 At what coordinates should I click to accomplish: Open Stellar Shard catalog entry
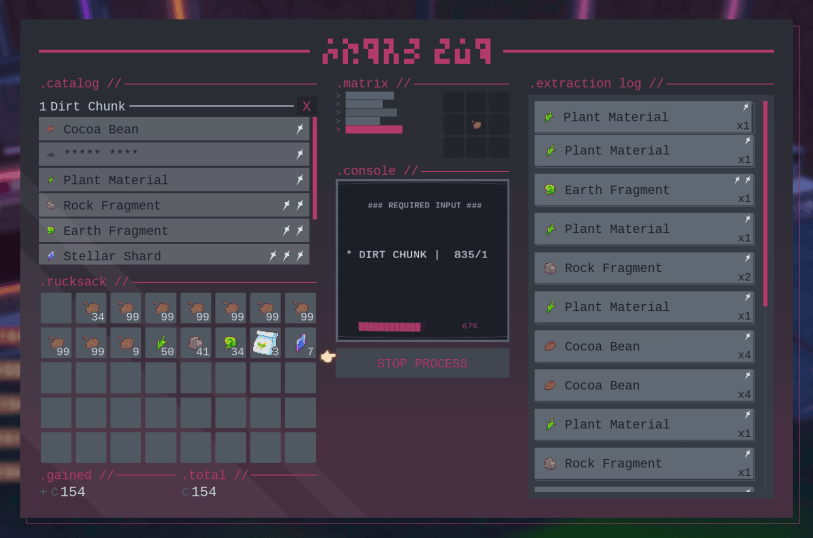click(174, 255)
